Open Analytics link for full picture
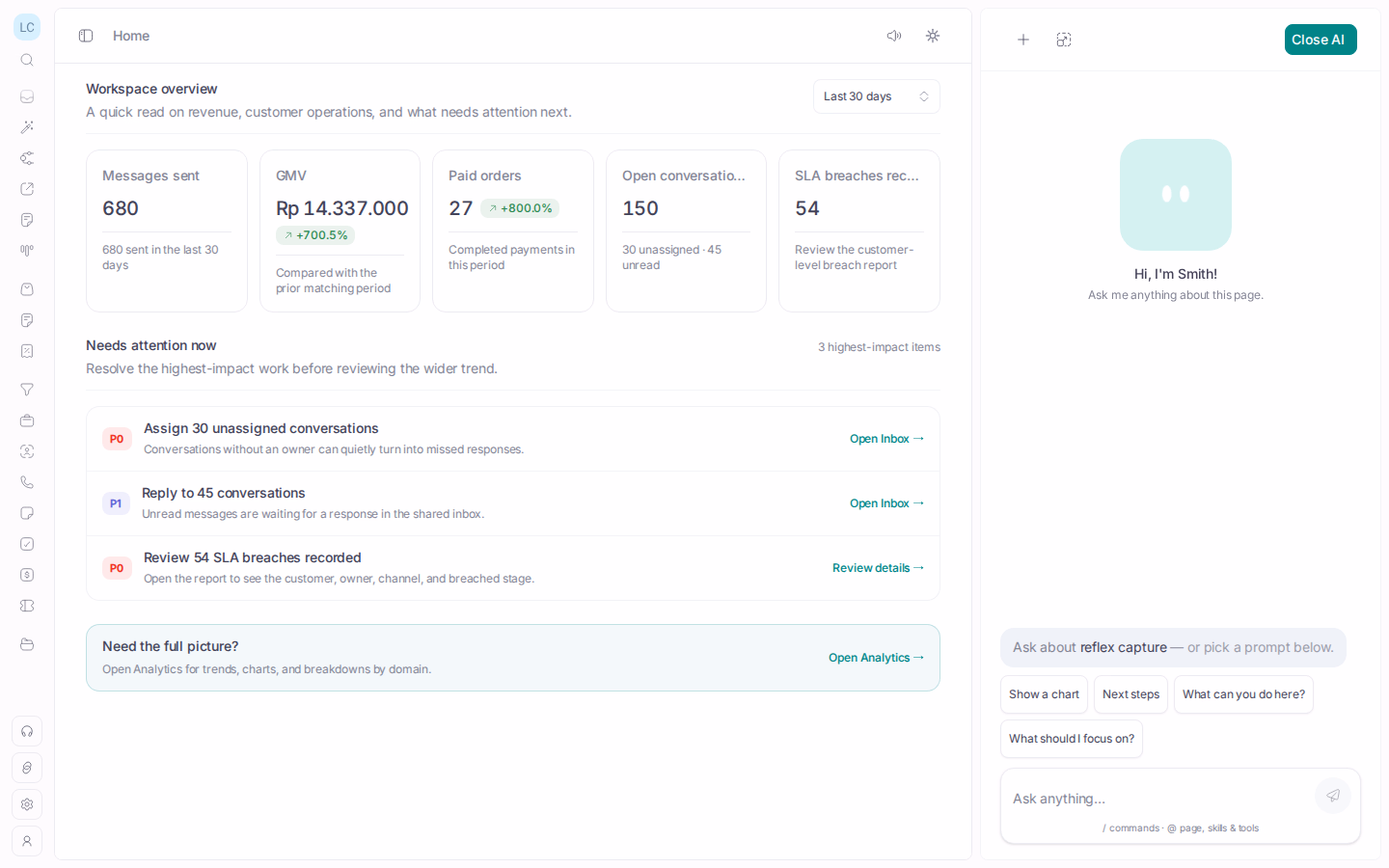1389x868 pixels. pyautogui.click(x=877, y=658)
